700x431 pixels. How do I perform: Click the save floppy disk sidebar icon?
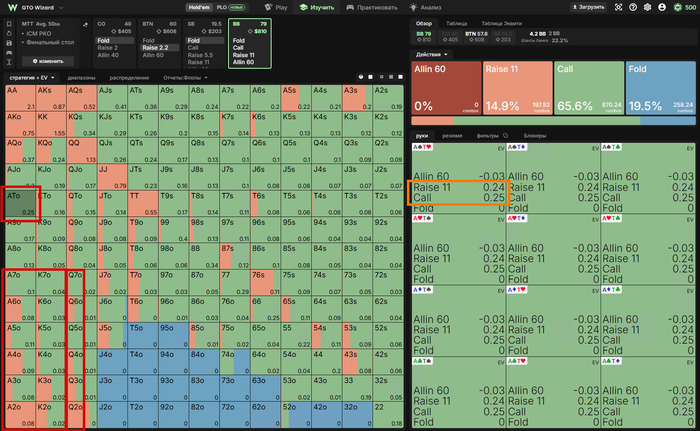[x=9, y=43]
